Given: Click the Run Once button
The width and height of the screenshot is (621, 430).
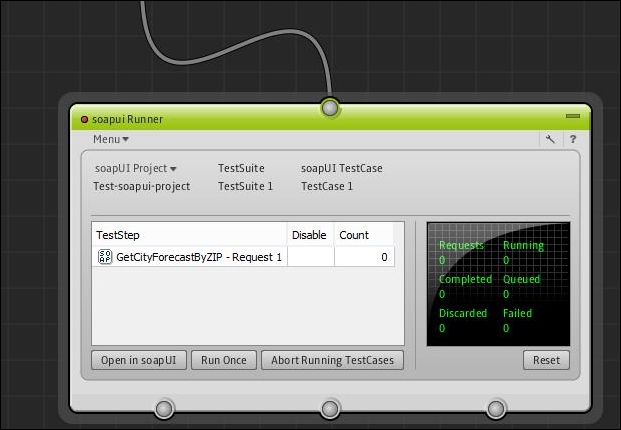Looking at the screenshot, I should [224, 360].
